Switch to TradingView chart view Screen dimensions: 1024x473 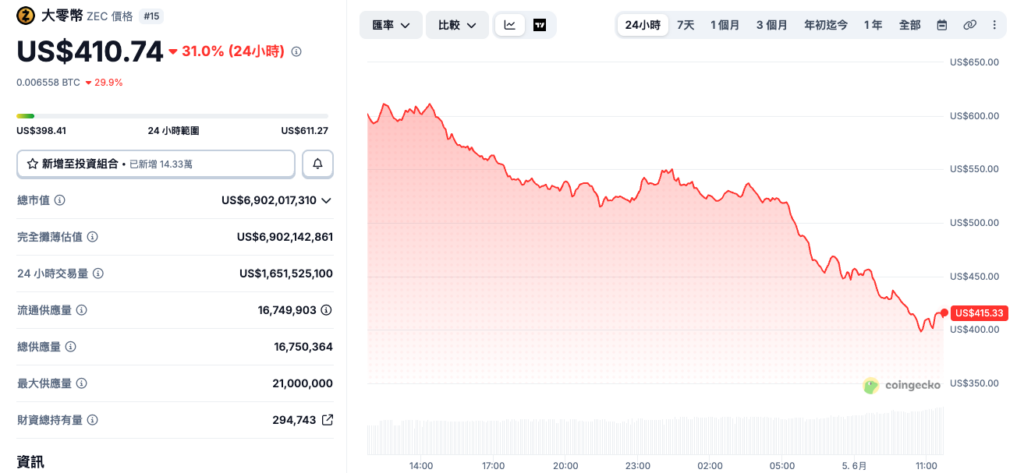point(539,25)
